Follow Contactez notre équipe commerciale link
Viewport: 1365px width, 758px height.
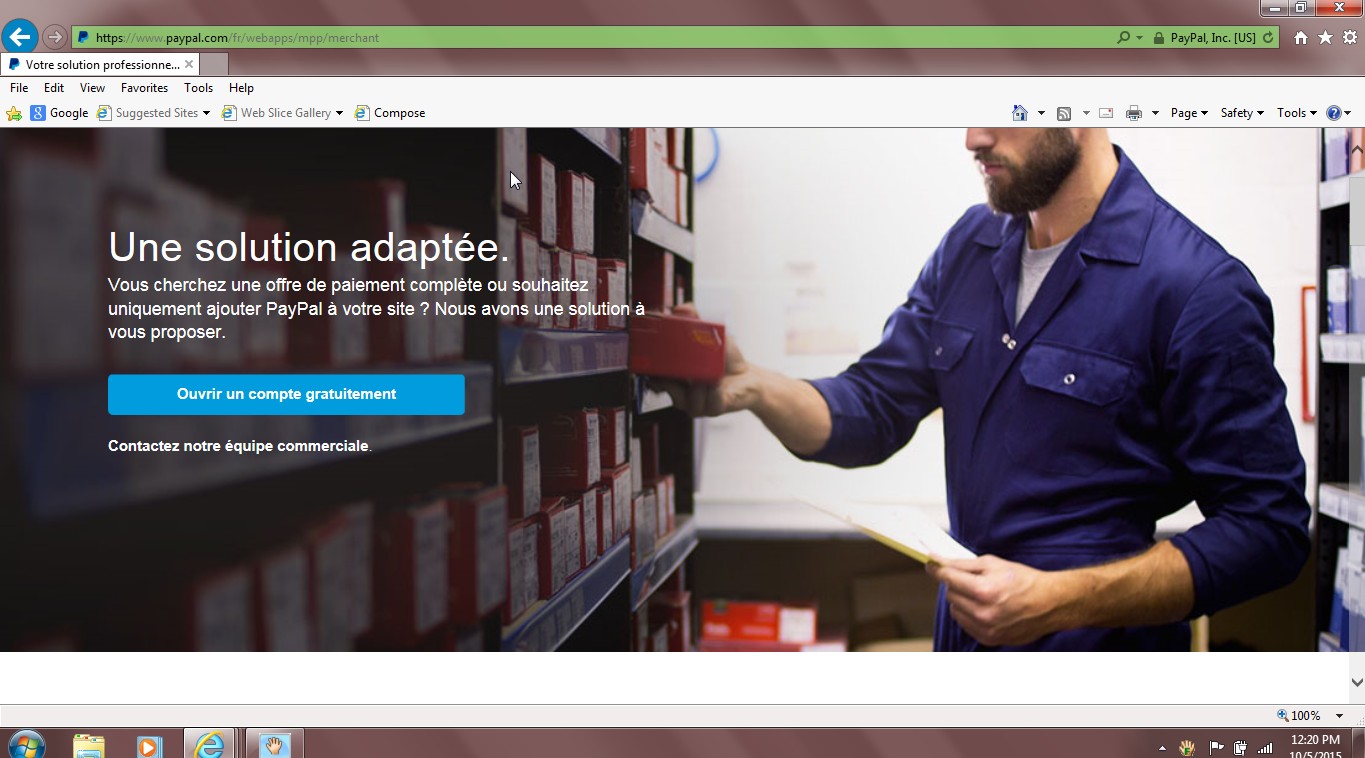[x=238, y=446]
